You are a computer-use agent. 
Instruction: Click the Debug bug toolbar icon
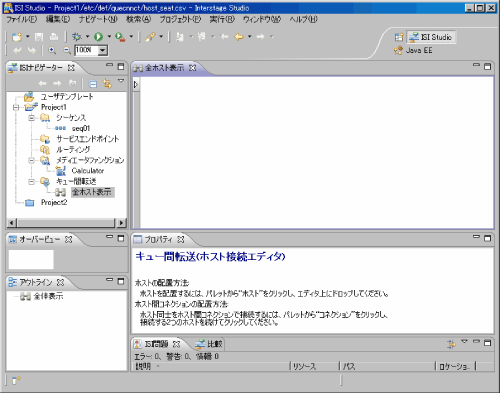pos(77,37)
